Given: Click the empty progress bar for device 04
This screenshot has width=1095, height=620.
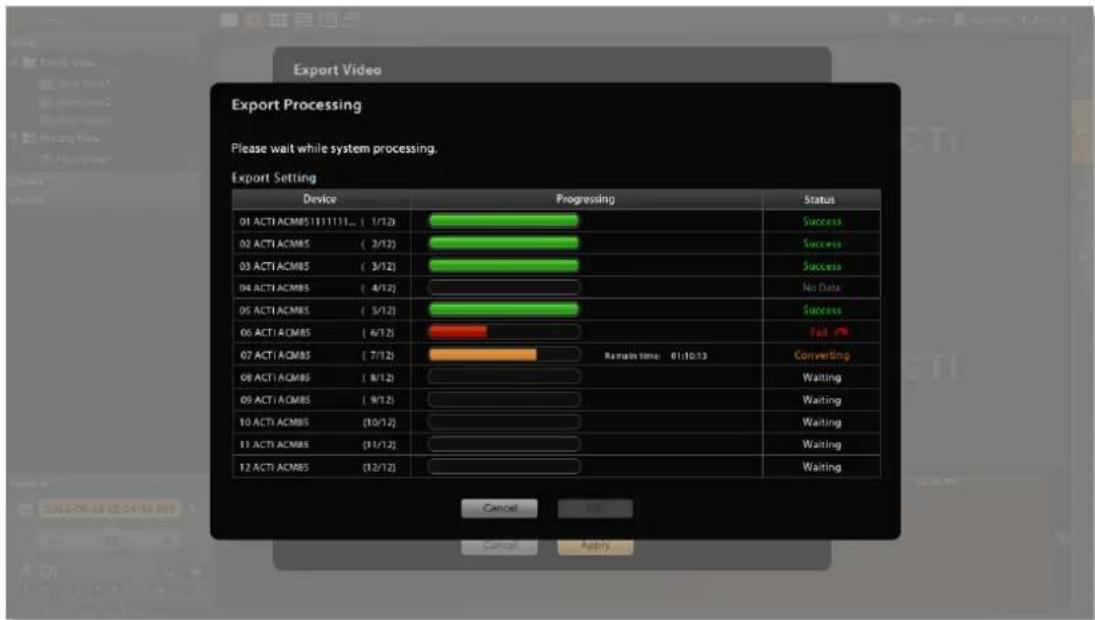Looking at the screenshot, I should (504, 288).
